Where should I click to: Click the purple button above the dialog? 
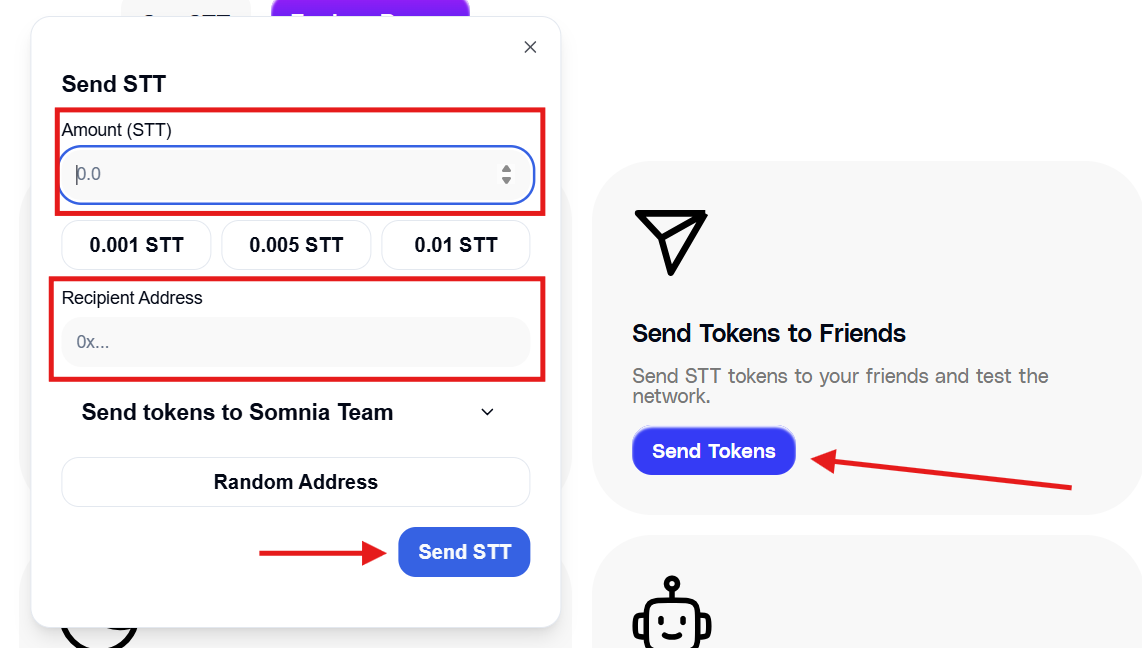[370, 9]
